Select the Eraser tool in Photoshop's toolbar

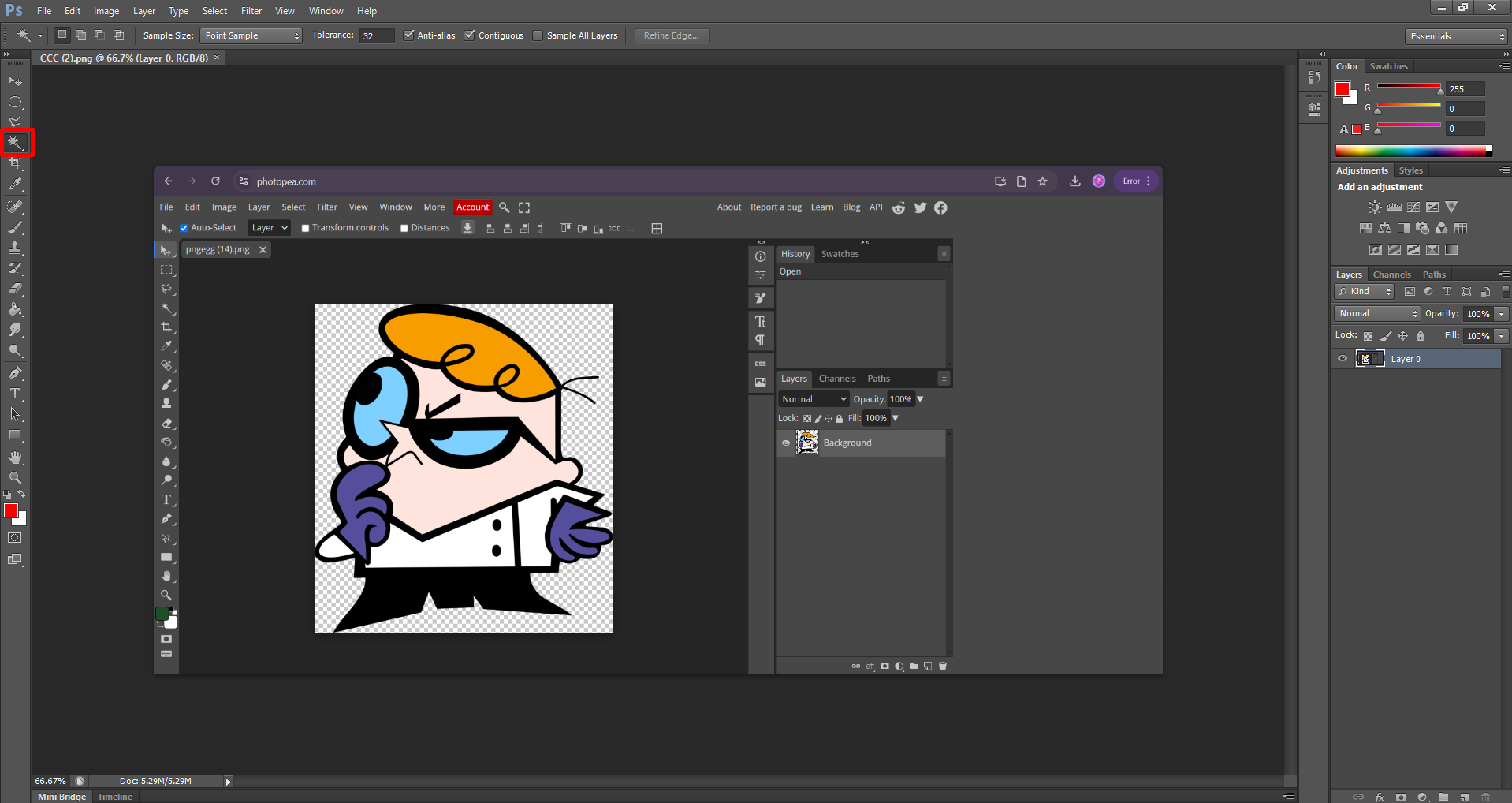(x=15, y=289)
